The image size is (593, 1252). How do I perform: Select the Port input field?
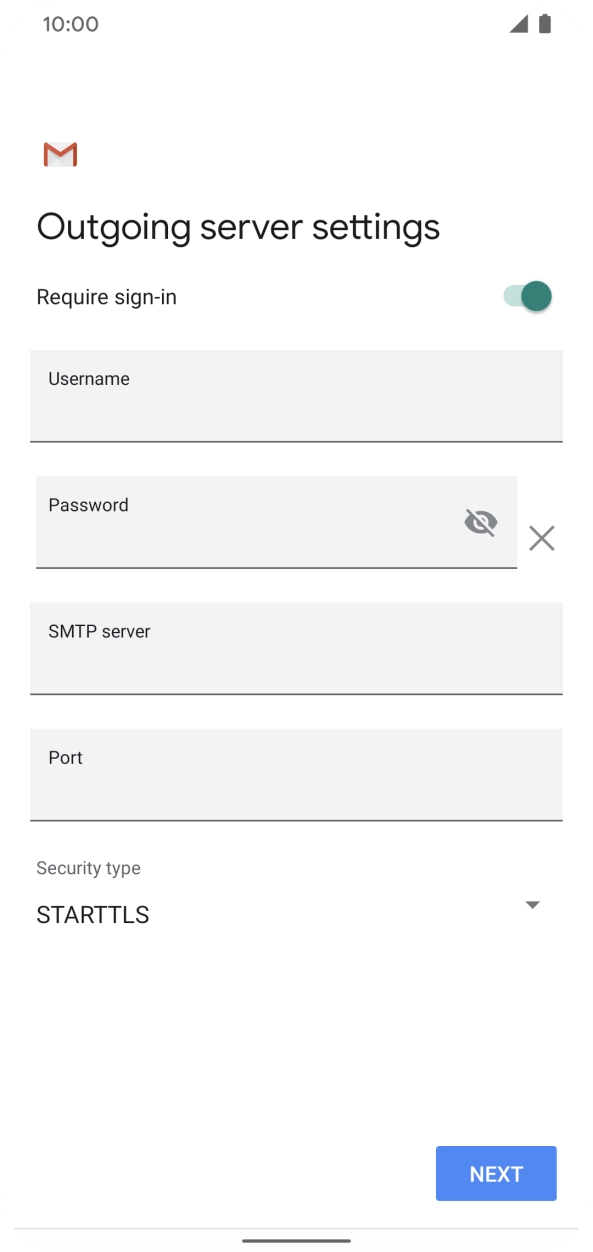click(x=296, y=775)
